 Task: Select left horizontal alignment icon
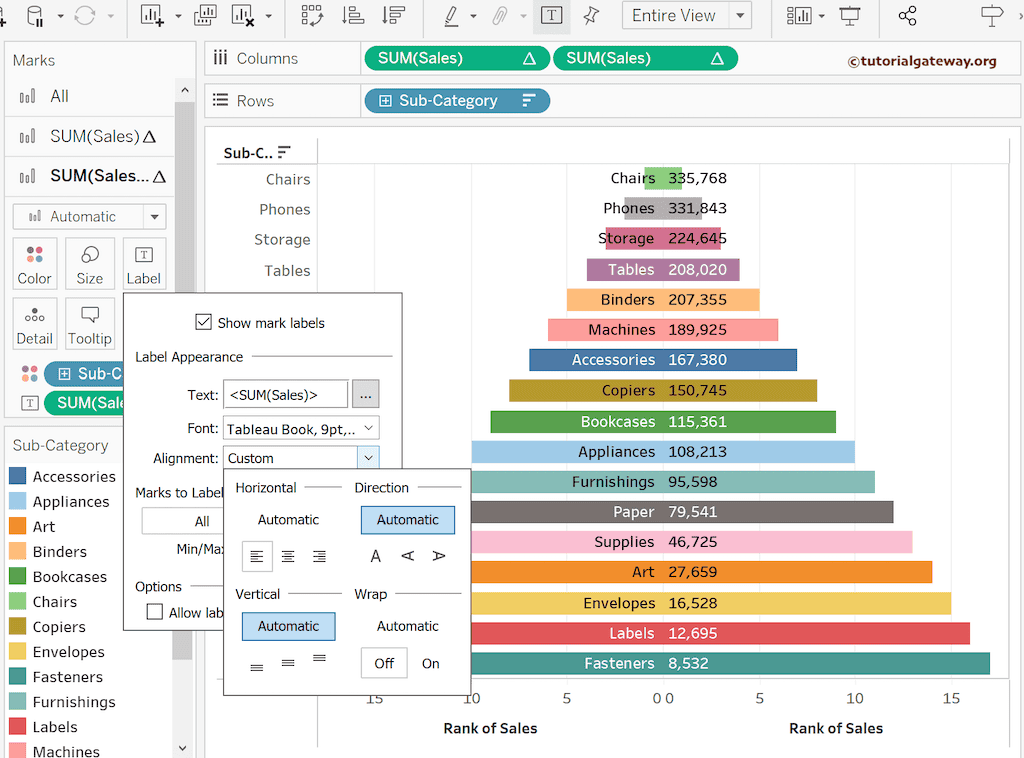point(257,556)
